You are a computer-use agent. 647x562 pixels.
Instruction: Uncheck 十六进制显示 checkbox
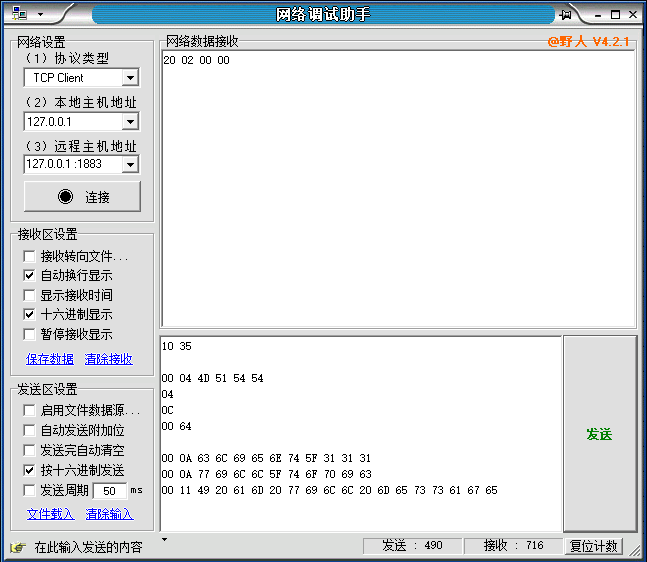pos(29,314)
